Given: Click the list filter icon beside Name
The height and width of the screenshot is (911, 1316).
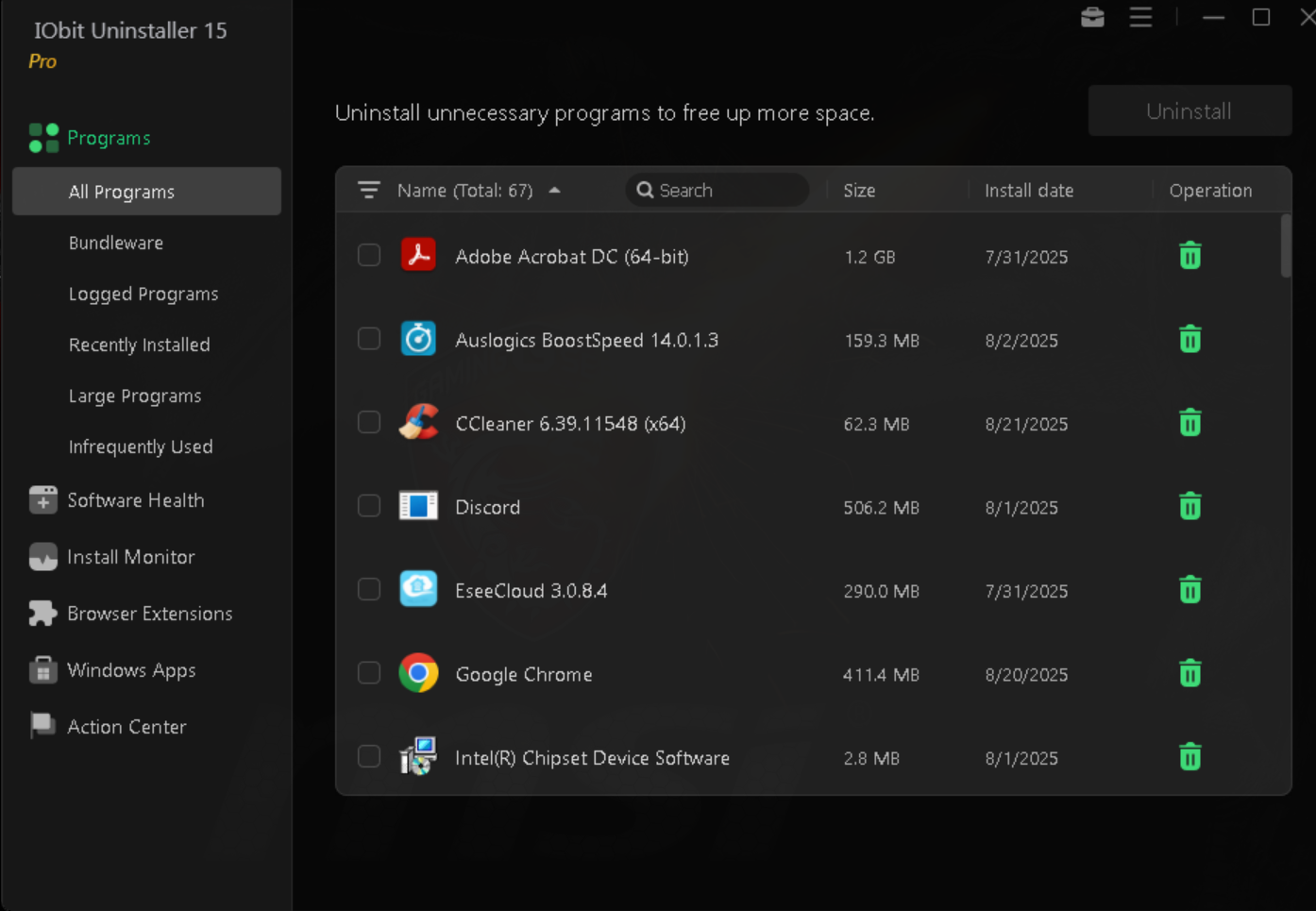Looking at the screenshot, I should pos(368,190).
